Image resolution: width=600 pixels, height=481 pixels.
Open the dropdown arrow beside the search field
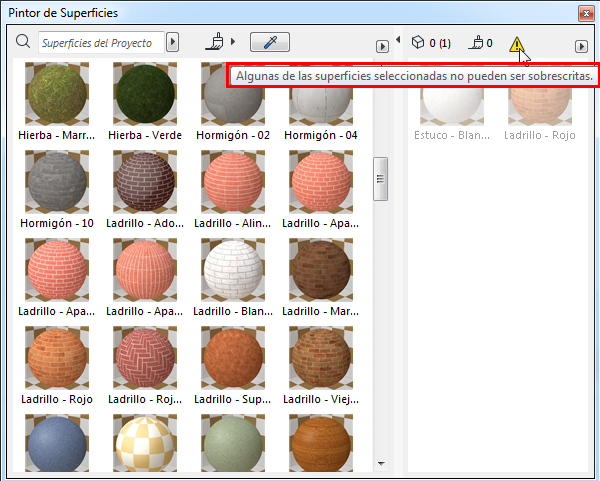[173, 42]
